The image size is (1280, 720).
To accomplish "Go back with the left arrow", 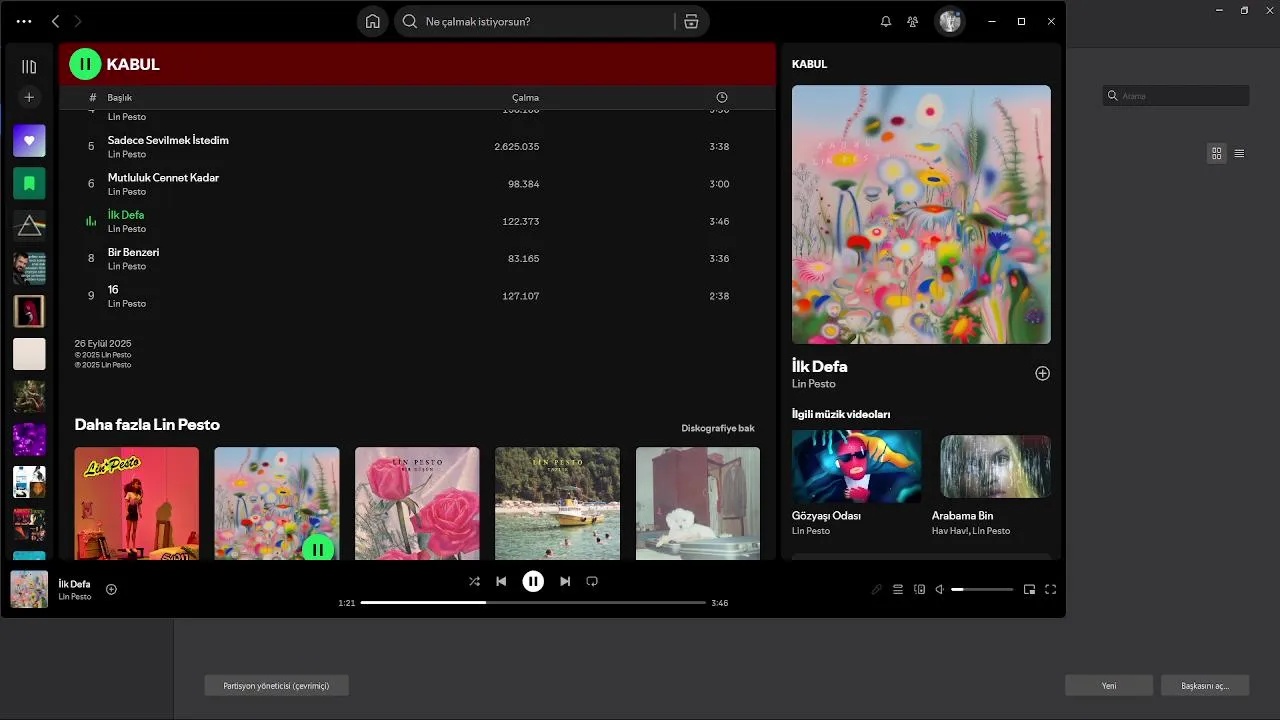I will (x=55, y=21).
